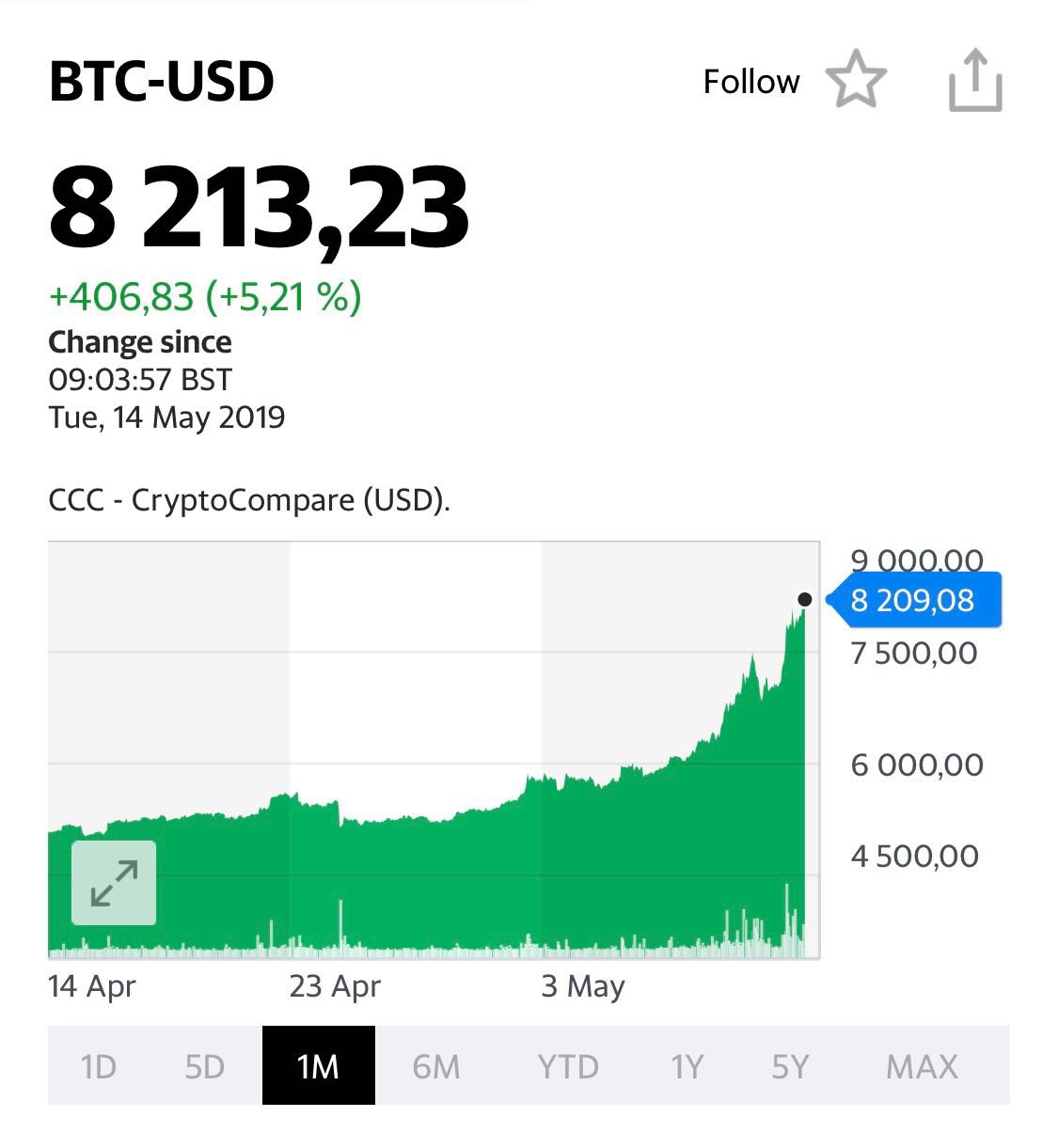1058x1148 pixels.
Task: Click the 8 213,23 price figure
Action: pyautogui.click(x=259, y=209)
